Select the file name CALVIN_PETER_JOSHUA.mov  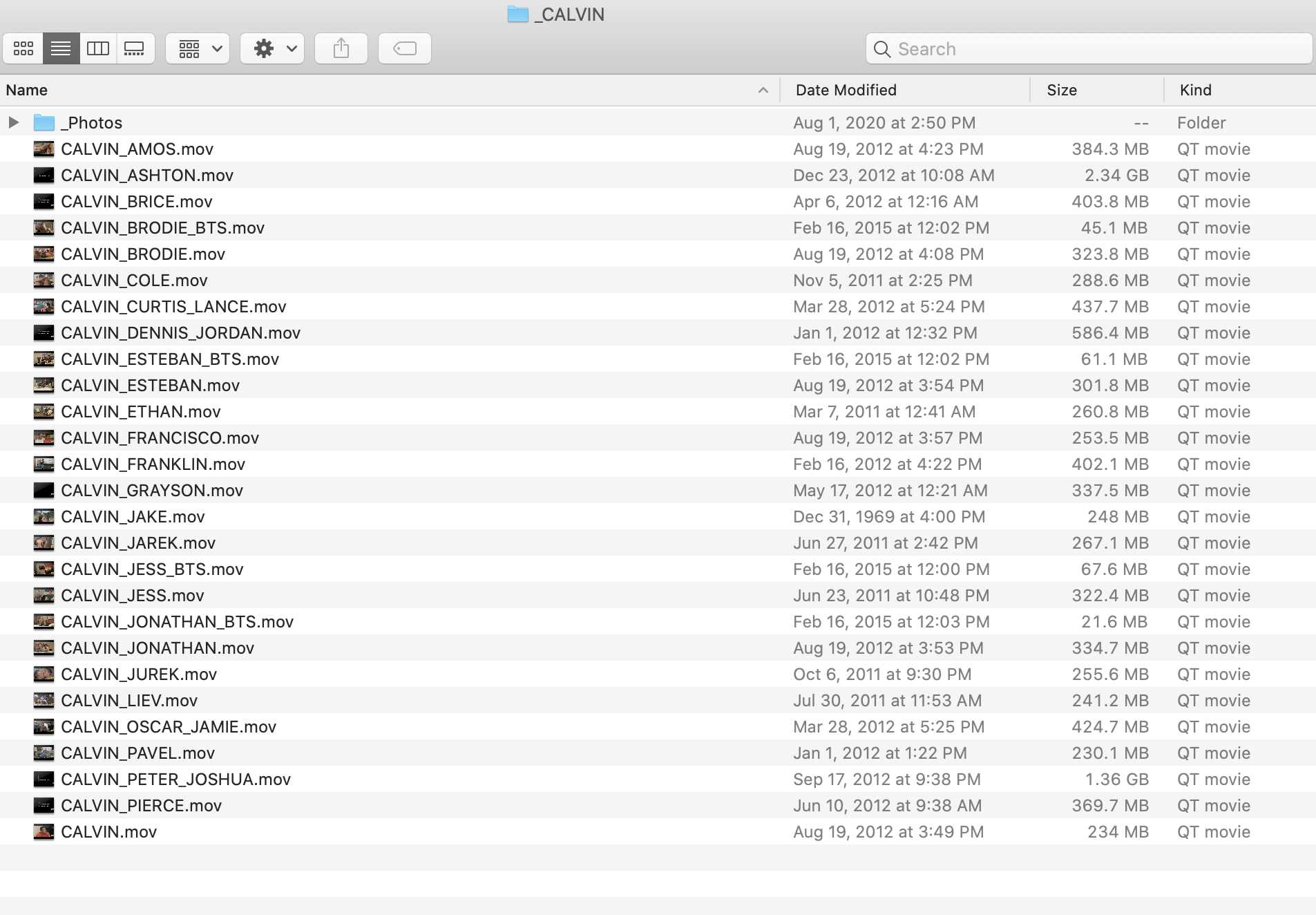click(x=176, y=779)
